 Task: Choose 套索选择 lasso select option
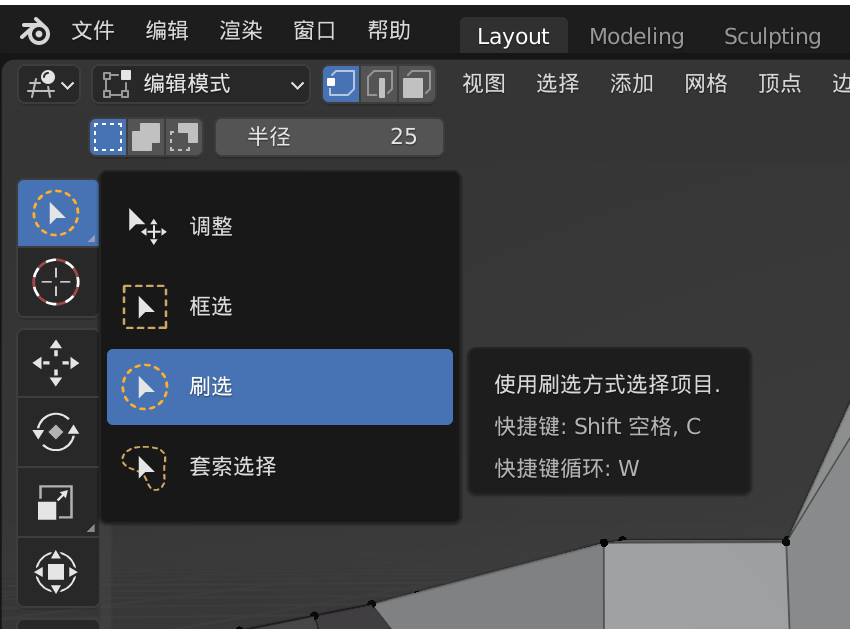(x=280, y=467)
